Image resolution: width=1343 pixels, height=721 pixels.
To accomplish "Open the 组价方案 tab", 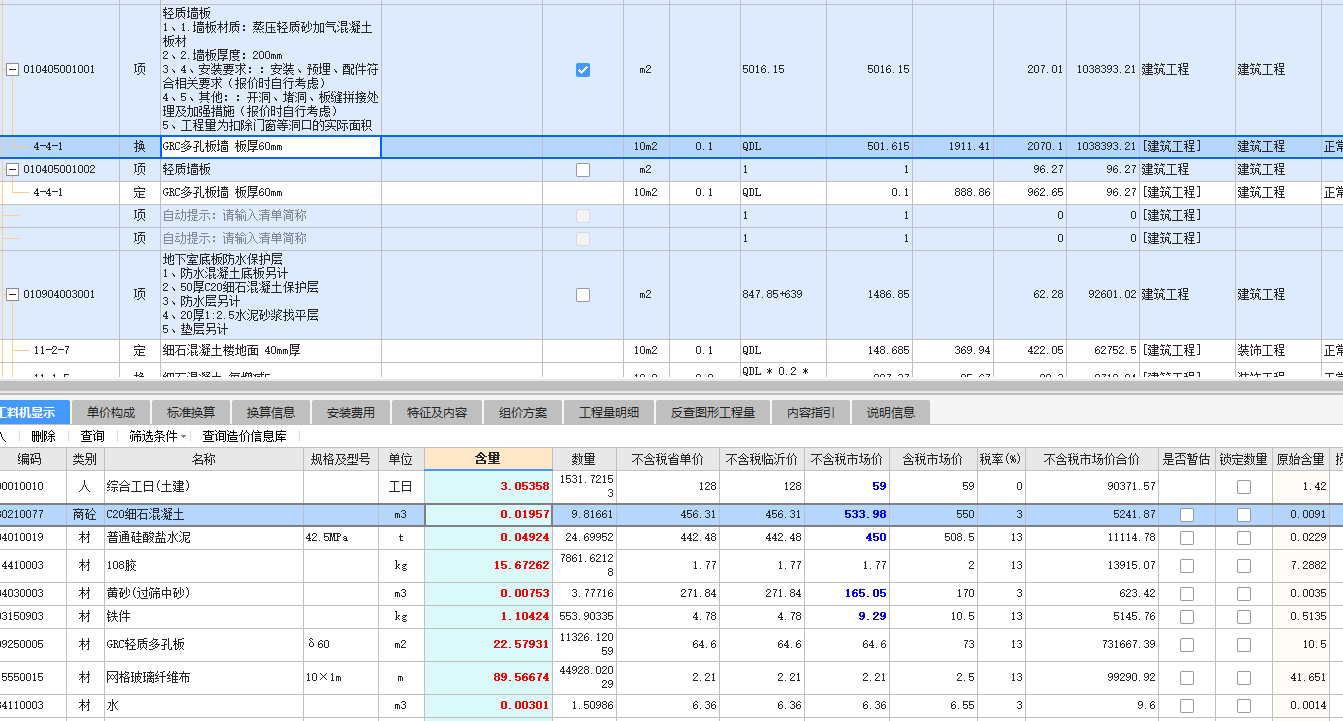I will tap(523, 412).
